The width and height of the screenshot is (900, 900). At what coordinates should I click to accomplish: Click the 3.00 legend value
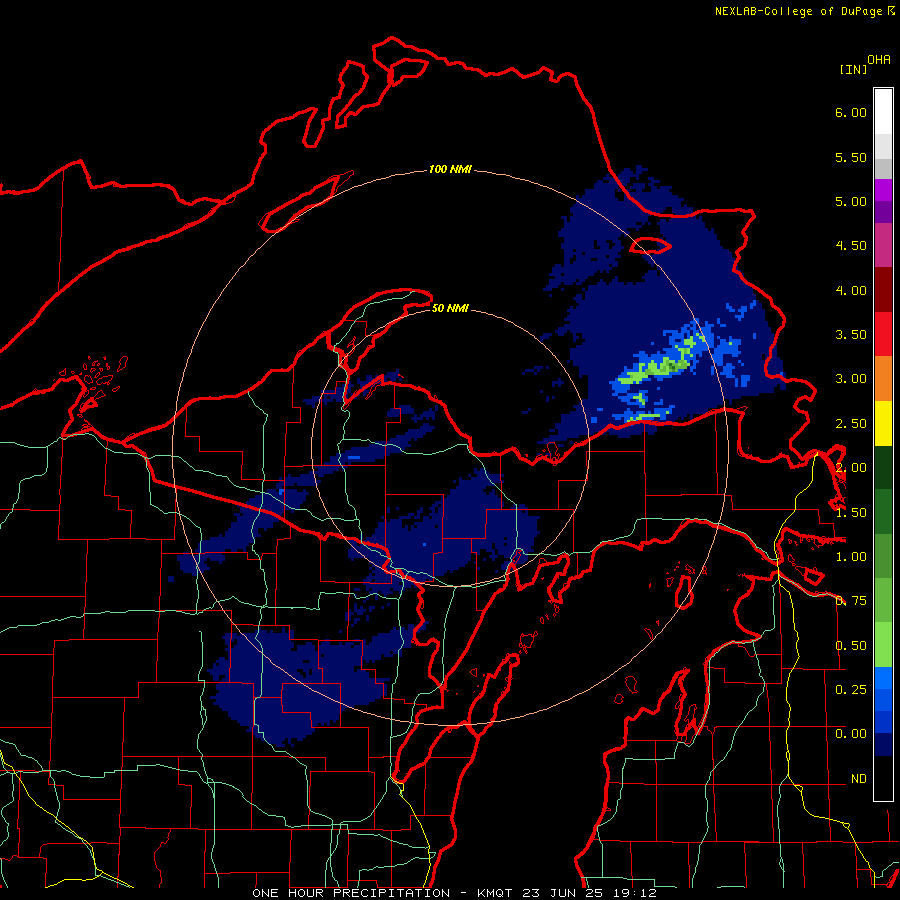click(851, 379)
